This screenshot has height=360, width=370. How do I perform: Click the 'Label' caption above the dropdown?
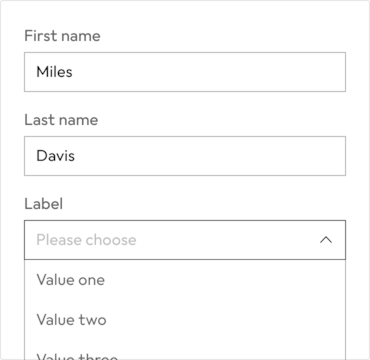[x=44, y=203]
